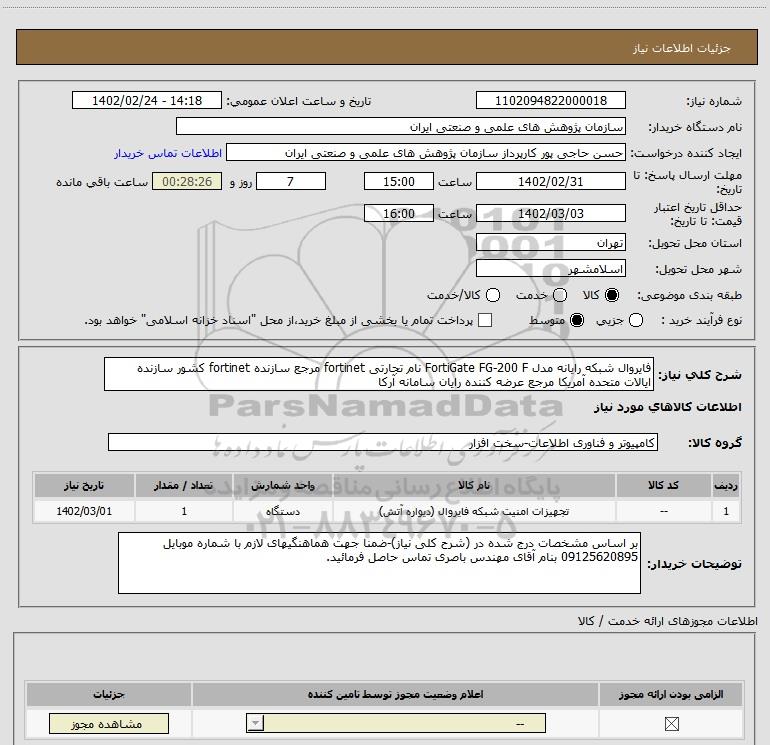Viewport: 770px width, 745px height.
Task: Choose the جزیی purchase type radio
Action: tap(636, 320)
